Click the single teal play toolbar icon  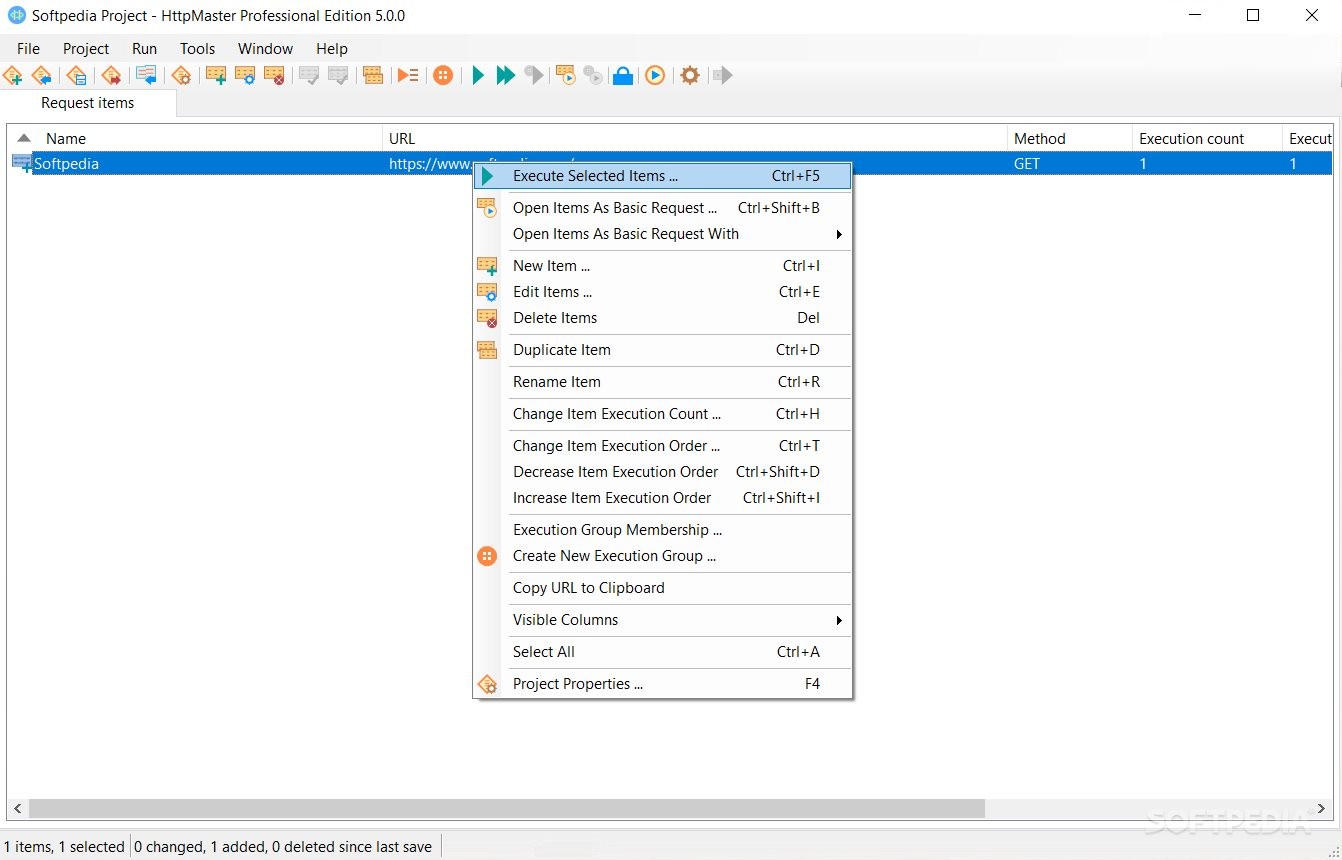[478, 75]
